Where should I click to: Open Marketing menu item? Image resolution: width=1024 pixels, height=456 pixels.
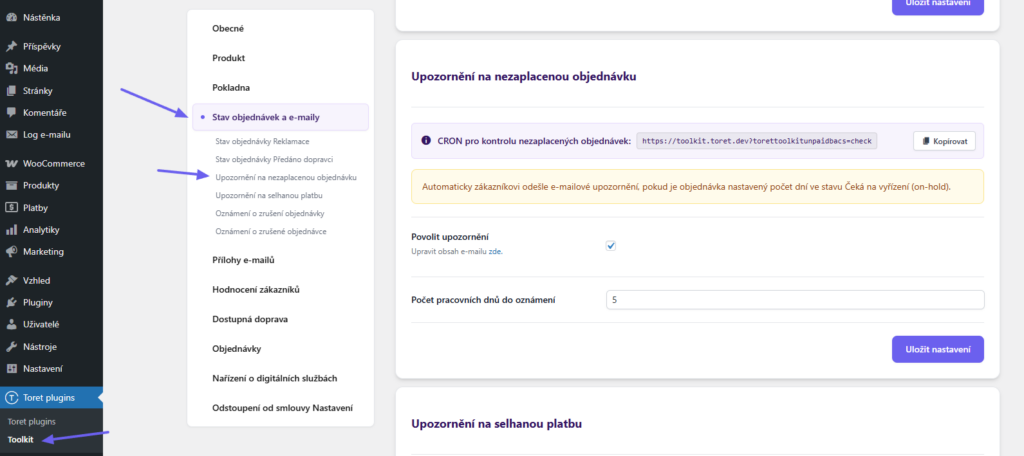click(x=51, y=252)
